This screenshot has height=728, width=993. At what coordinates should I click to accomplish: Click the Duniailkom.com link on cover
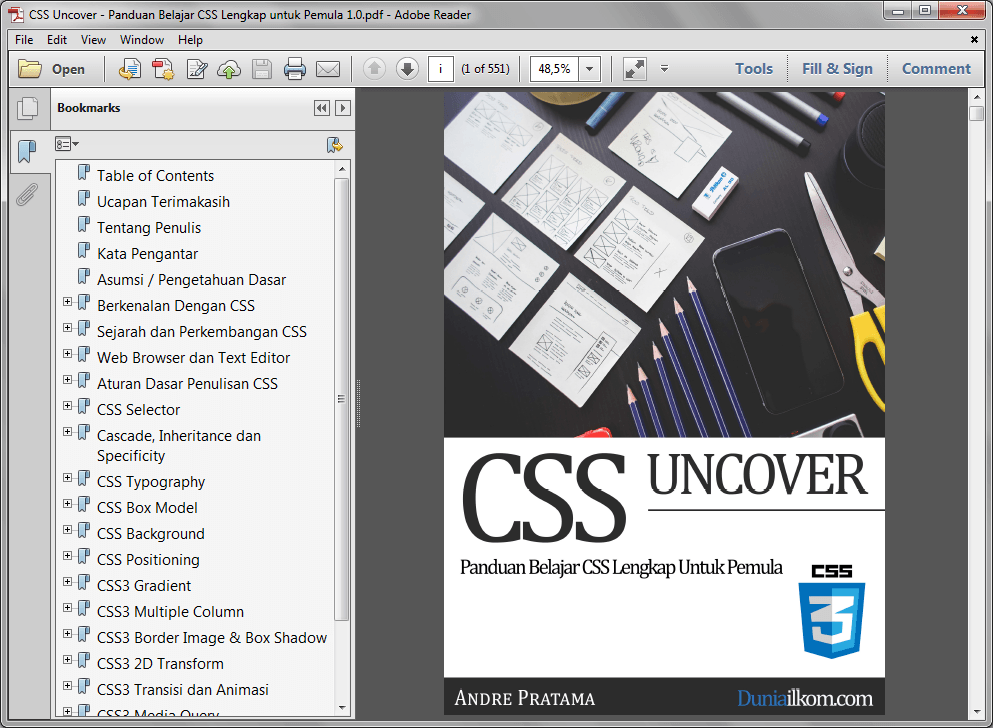pos(805,698)
